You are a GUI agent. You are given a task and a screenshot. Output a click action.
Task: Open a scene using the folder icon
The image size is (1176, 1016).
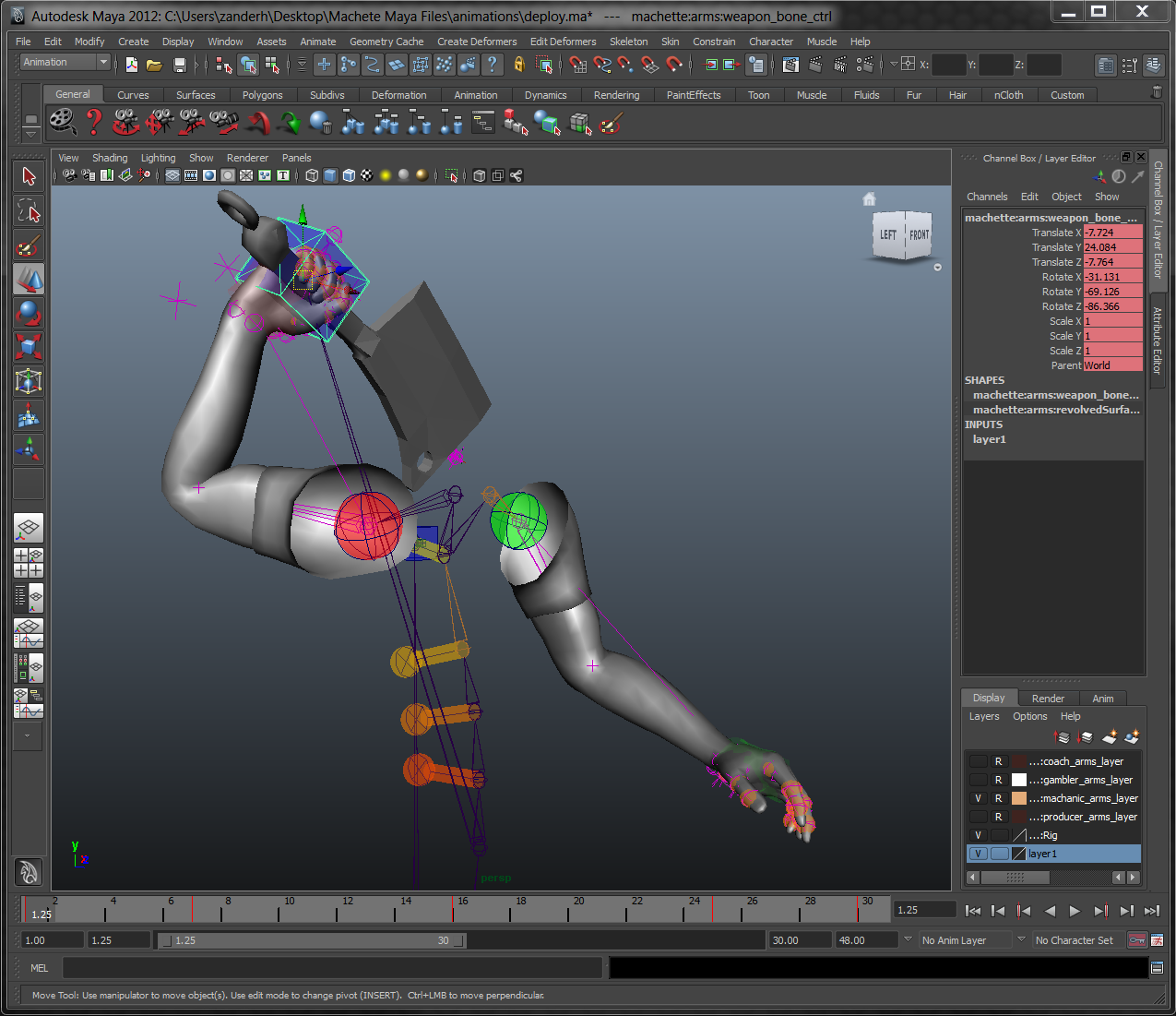(154, 65)
